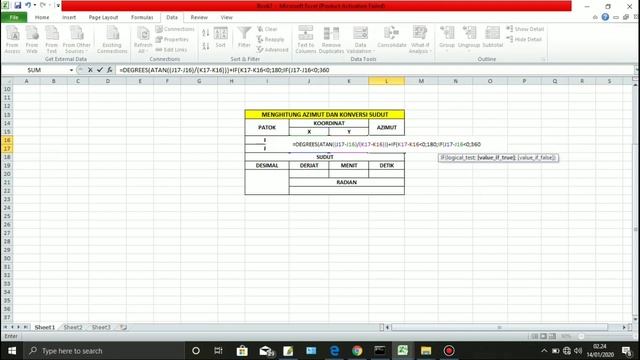Open Task View on the taskbar
Screen dimensions: 640x360
218,351
